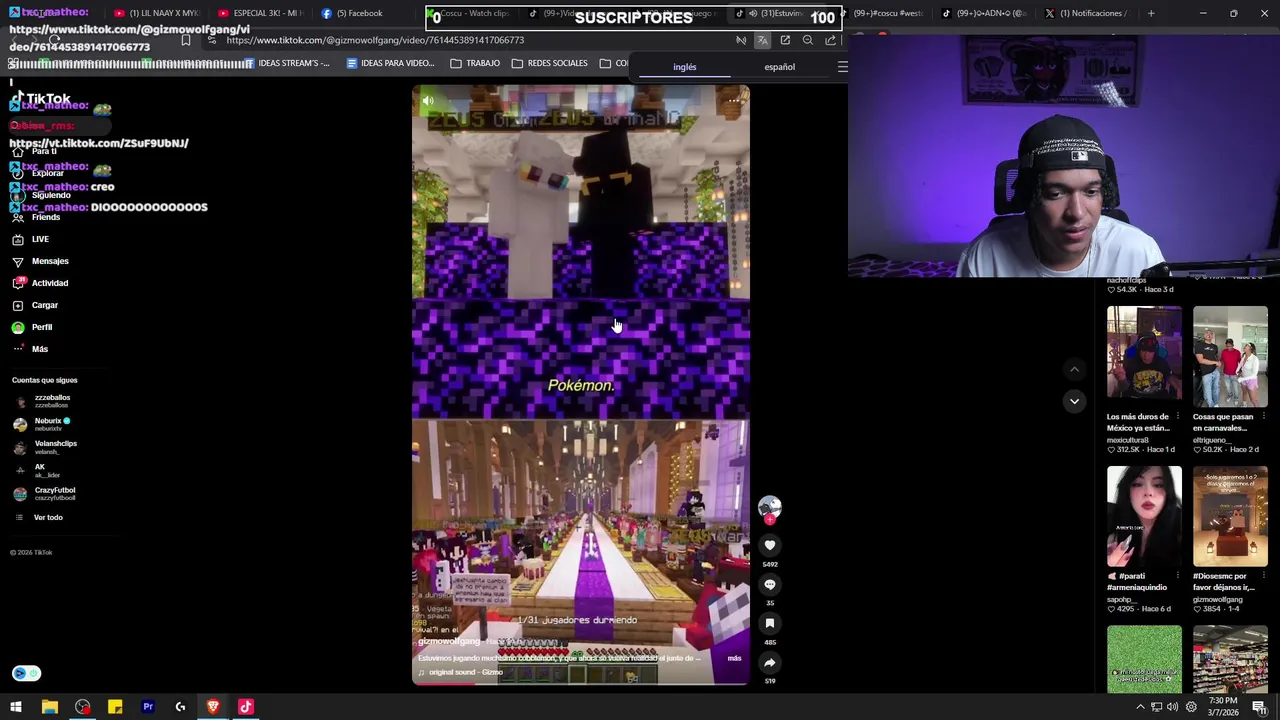Image resolution: width=1280 pixels, height=720 pixels.
Task: Select inglés translation tab
Action: [x=684, y=67]
